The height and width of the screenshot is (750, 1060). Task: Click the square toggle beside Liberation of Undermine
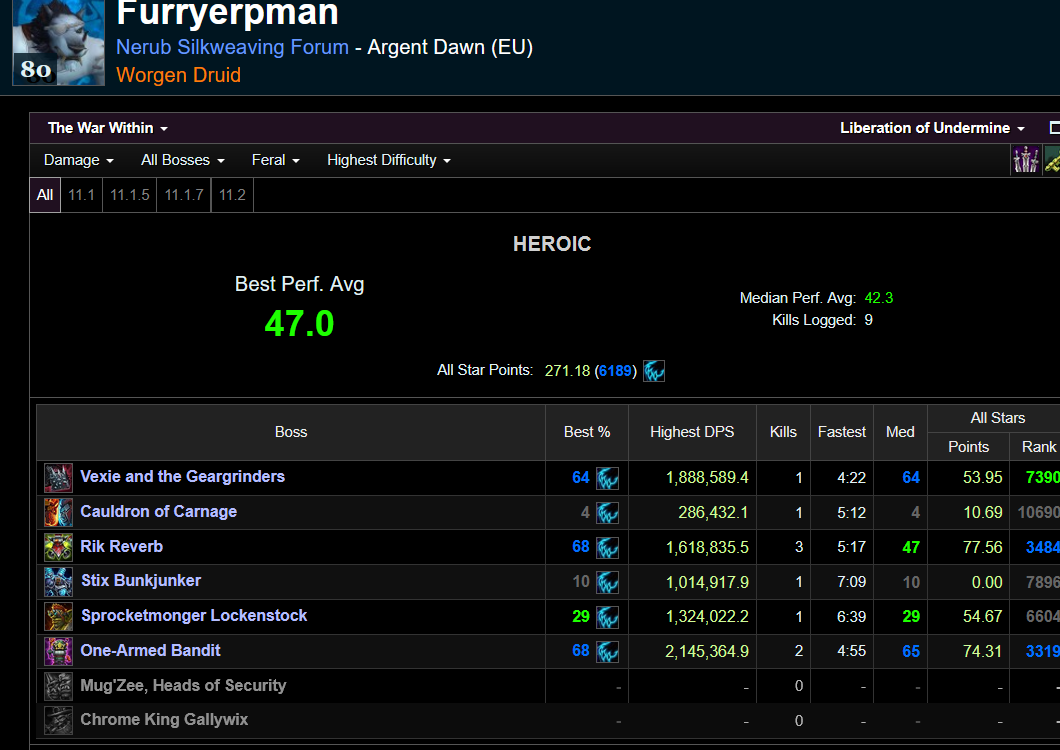tap(1054, 128)
